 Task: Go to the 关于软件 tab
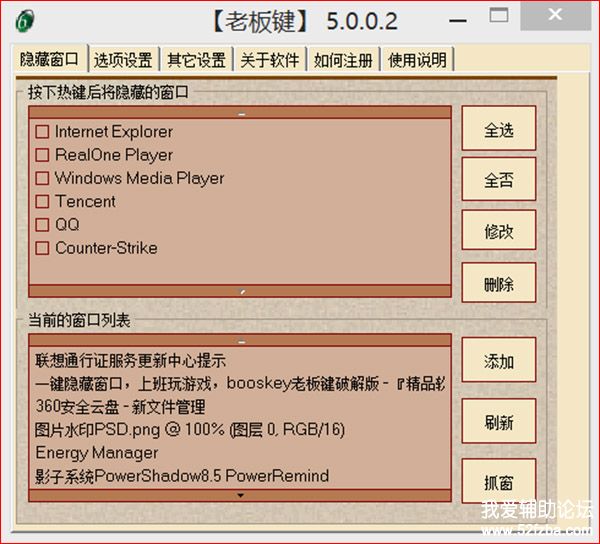[270, 60]
